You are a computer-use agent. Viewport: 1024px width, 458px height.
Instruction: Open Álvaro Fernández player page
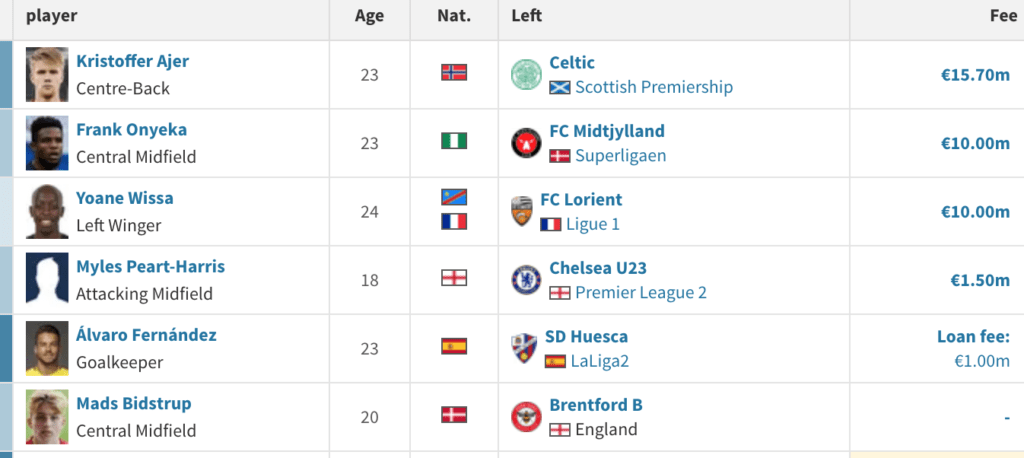(x=146, y=335)
